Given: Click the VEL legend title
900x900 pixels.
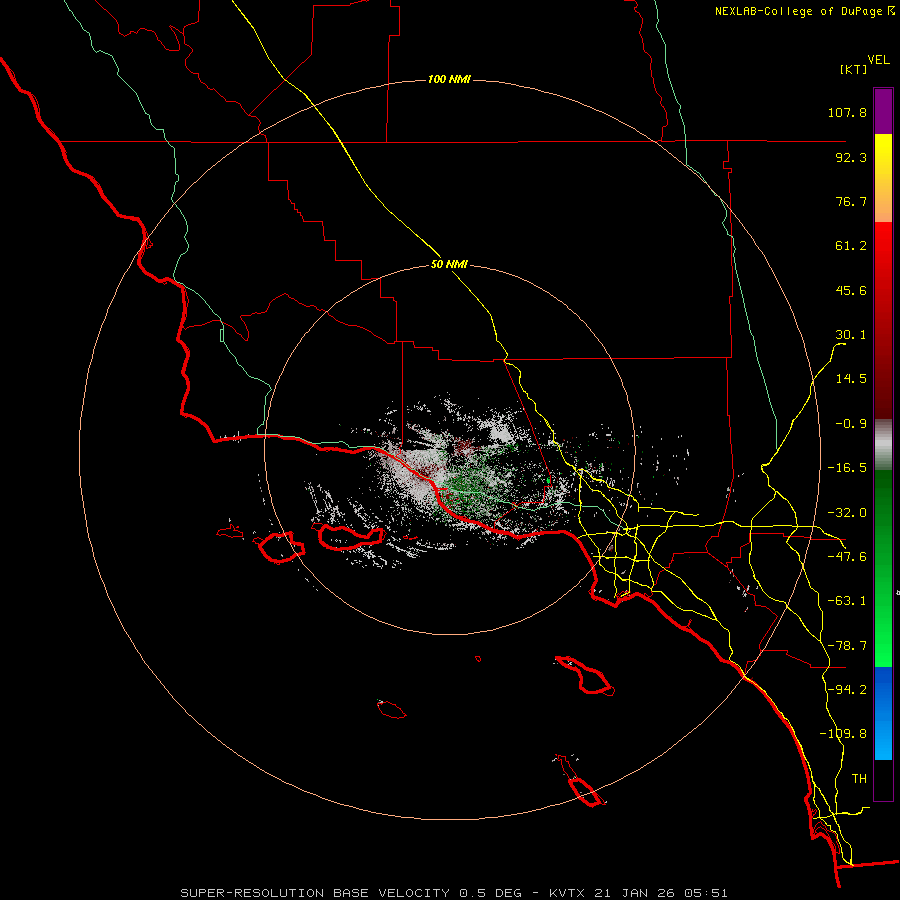Looking at the screenshot, I should pyautogui.click(x=878, y=60).
